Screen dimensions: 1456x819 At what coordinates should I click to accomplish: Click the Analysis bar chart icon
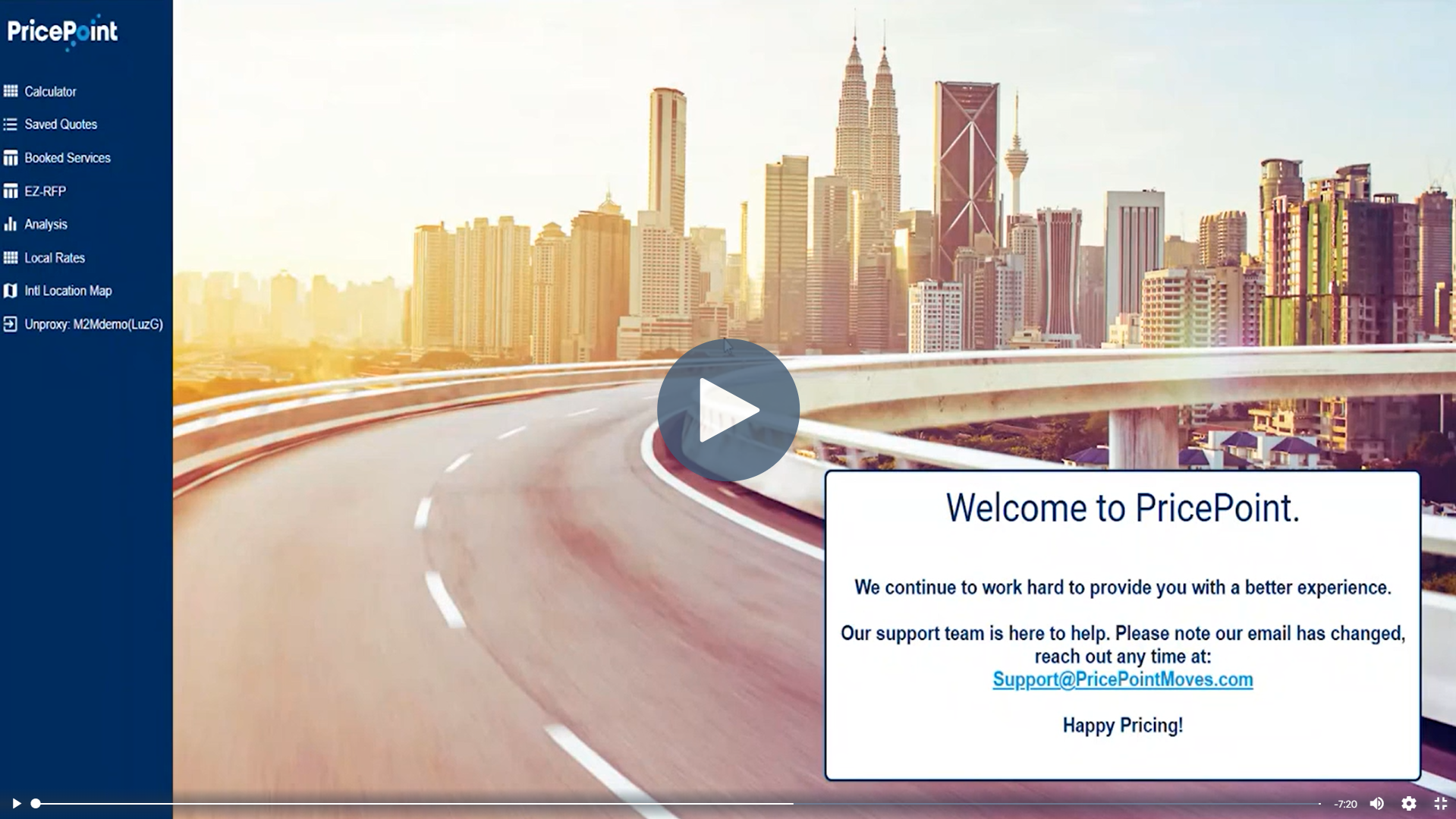click(x=11, y=224)
